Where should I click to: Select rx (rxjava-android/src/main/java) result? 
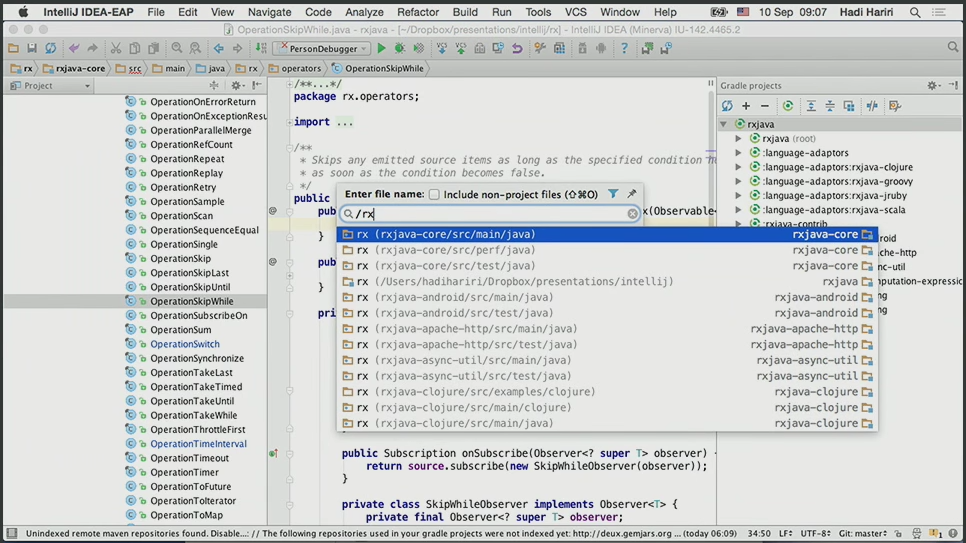pyautogui.click(x=607, y=297)
